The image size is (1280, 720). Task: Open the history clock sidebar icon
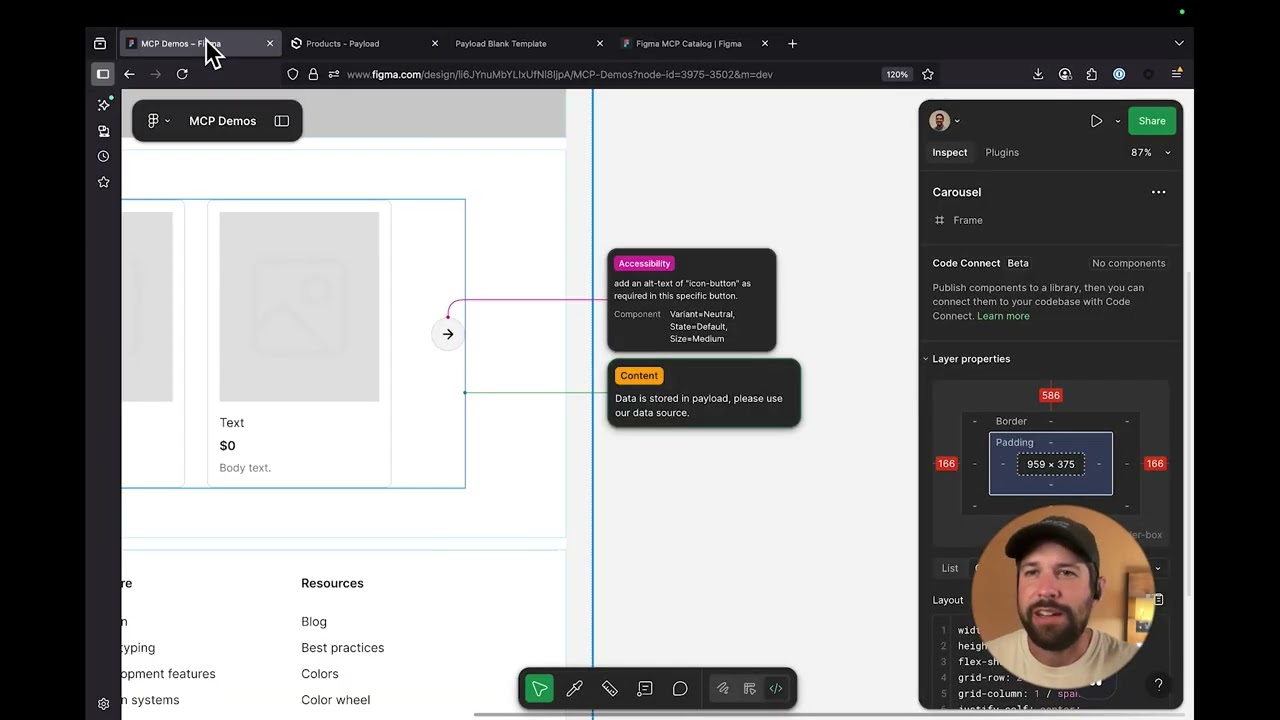tap(104, 157)
